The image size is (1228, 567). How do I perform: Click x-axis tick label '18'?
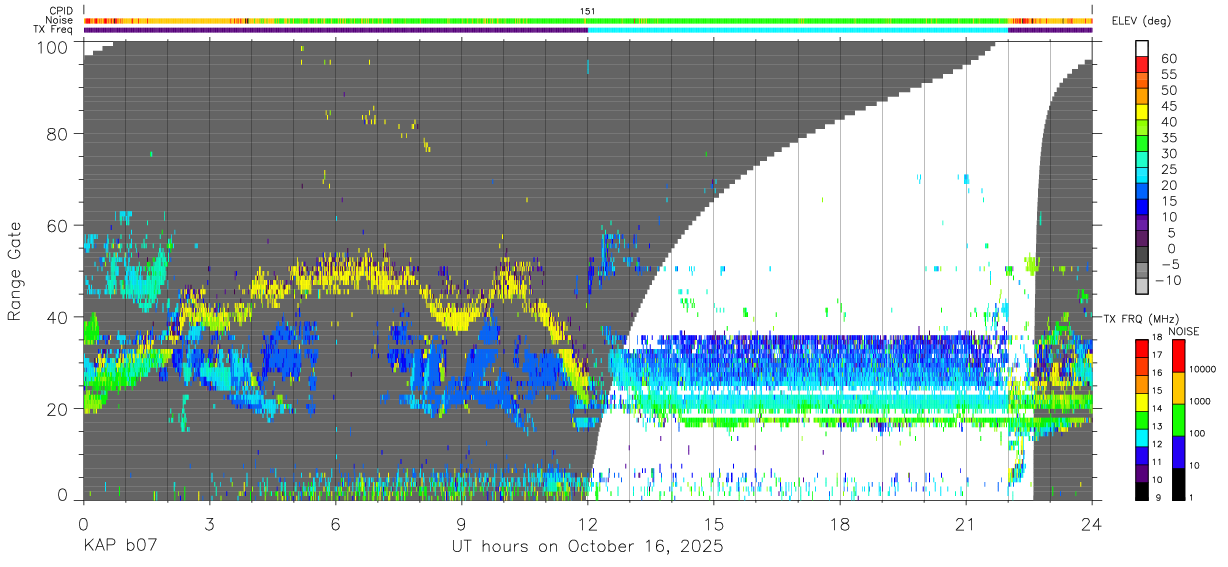point(840,523)
